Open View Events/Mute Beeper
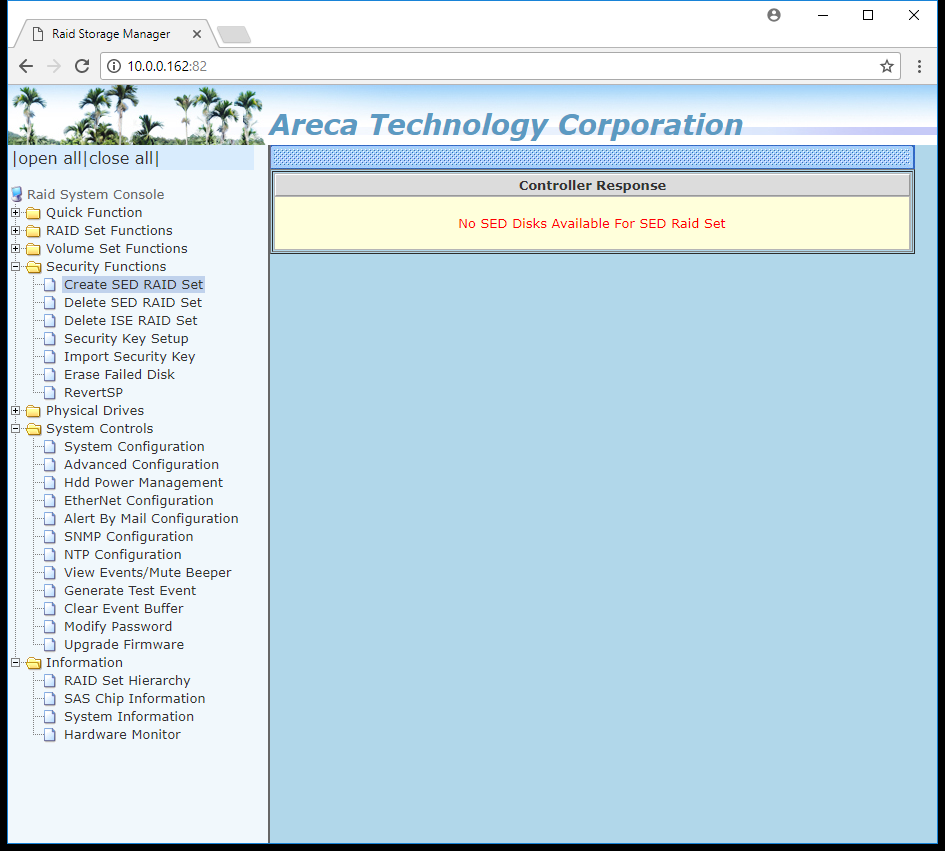 [148, 573]
